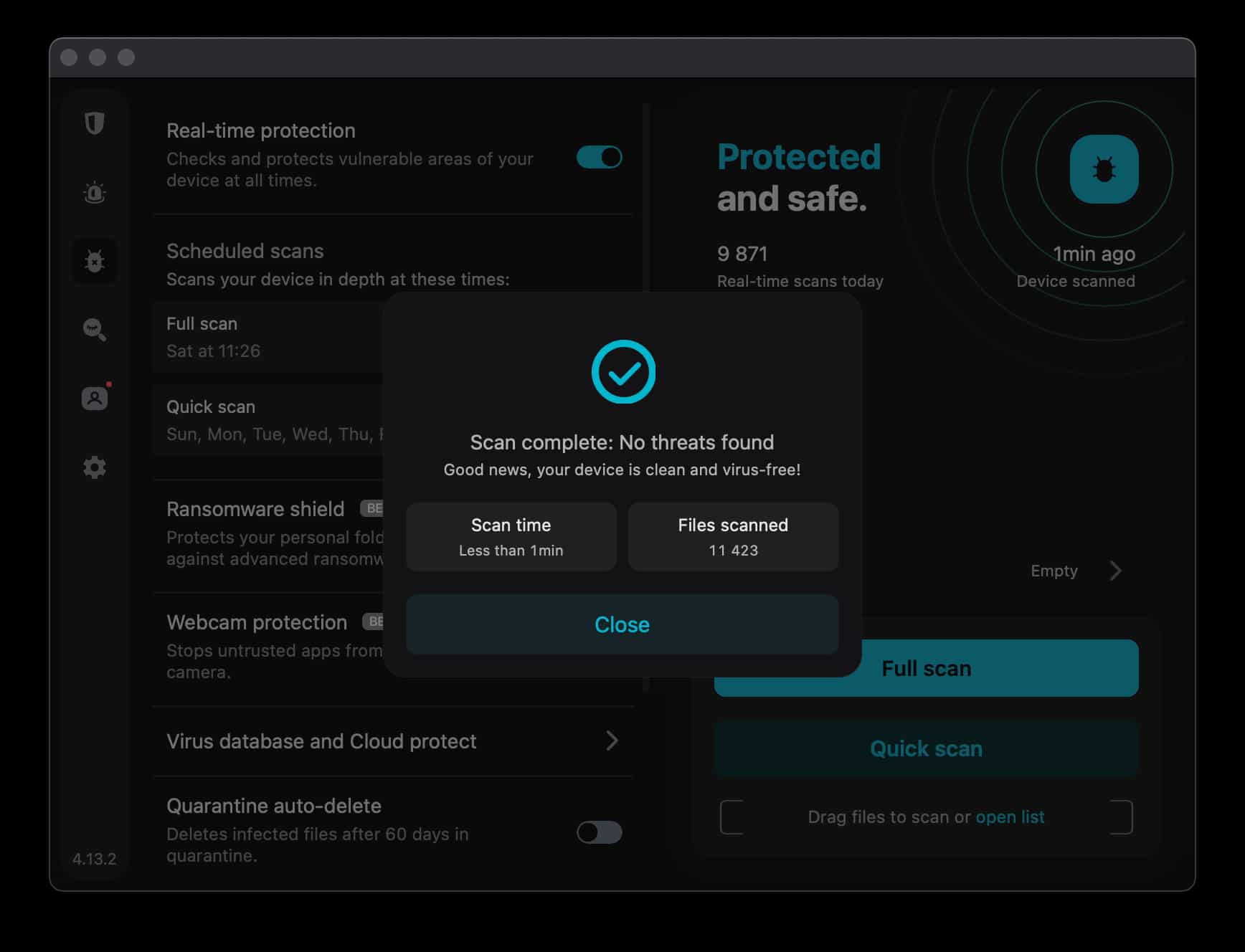1245x952 pixels.
Task: Switch to the Scheduled scans section
Action: click(x=245, y=251)
